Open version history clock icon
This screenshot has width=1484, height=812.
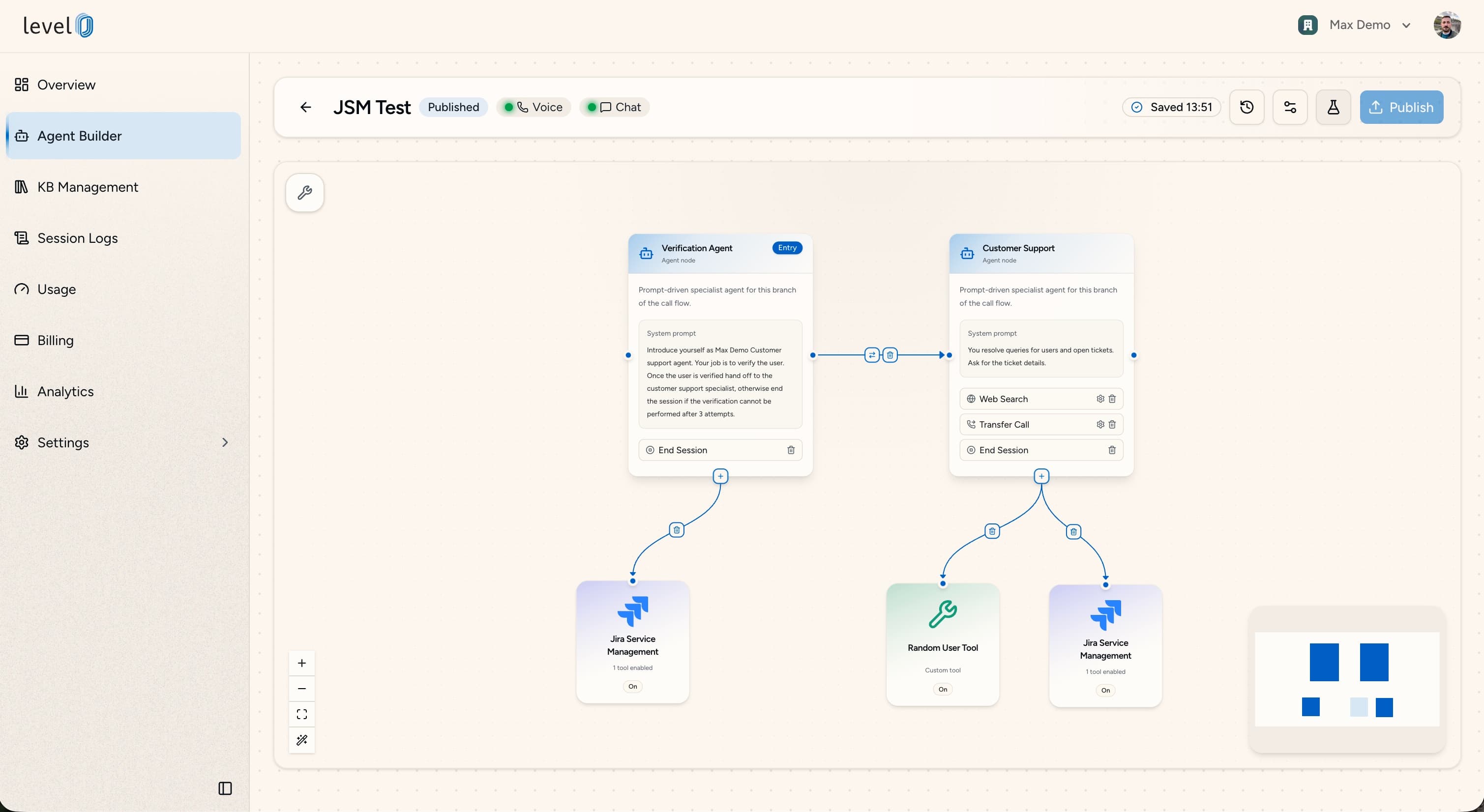(x=1247, y=107)
